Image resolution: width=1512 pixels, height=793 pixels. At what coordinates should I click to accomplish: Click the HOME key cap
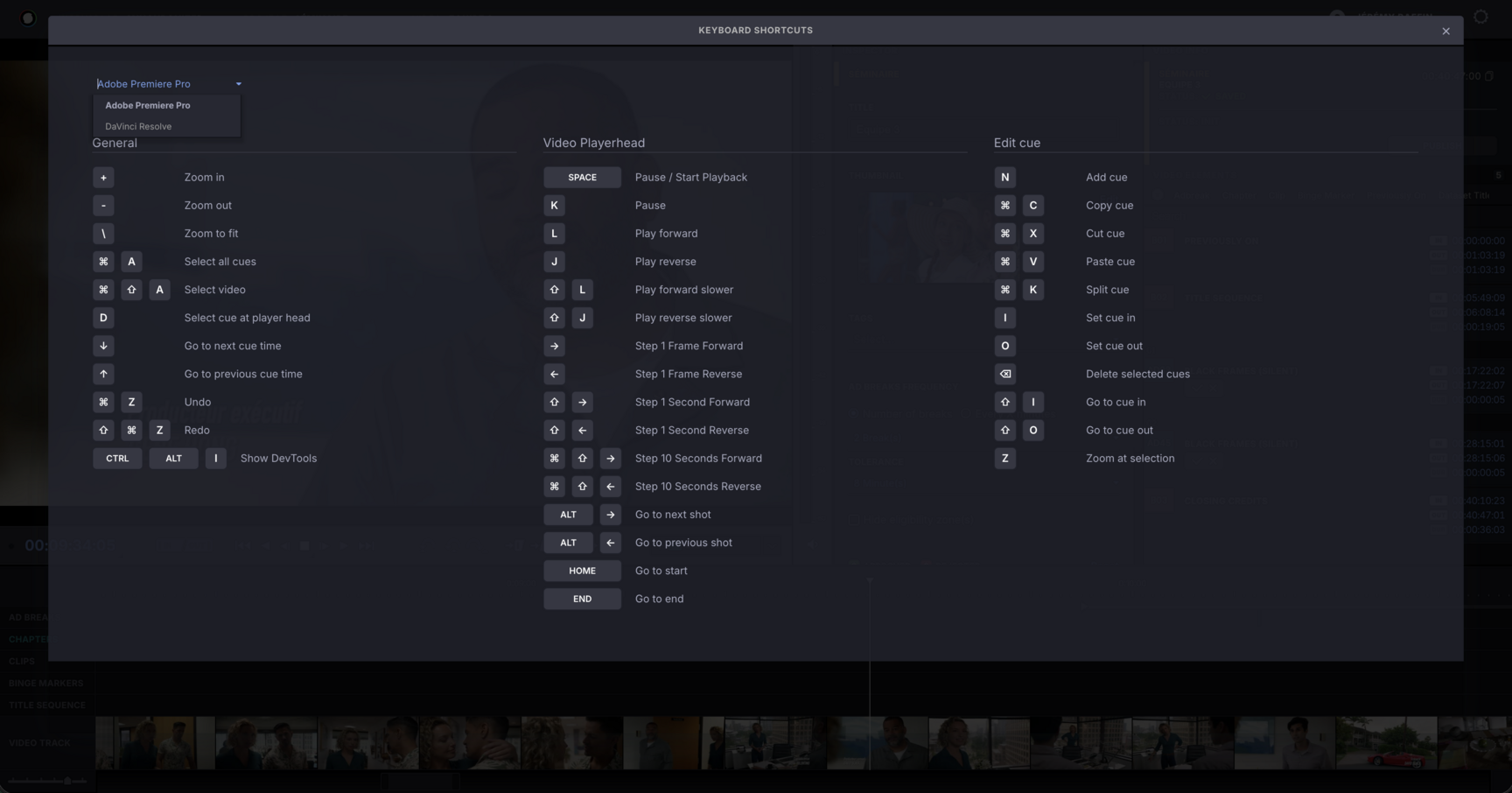[x=582, y=571]
